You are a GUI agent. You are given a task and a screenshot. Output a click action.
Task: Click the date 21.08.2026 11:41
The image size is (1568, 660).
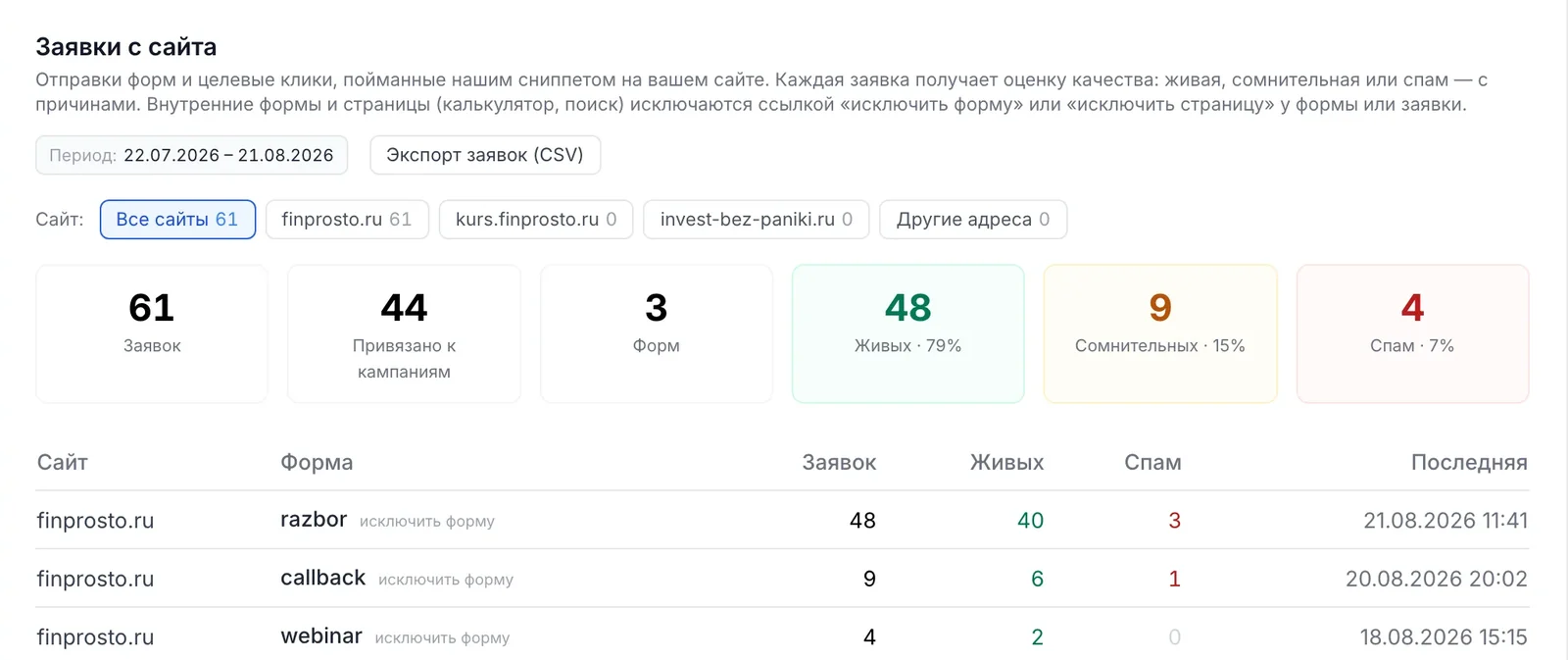1445,521
